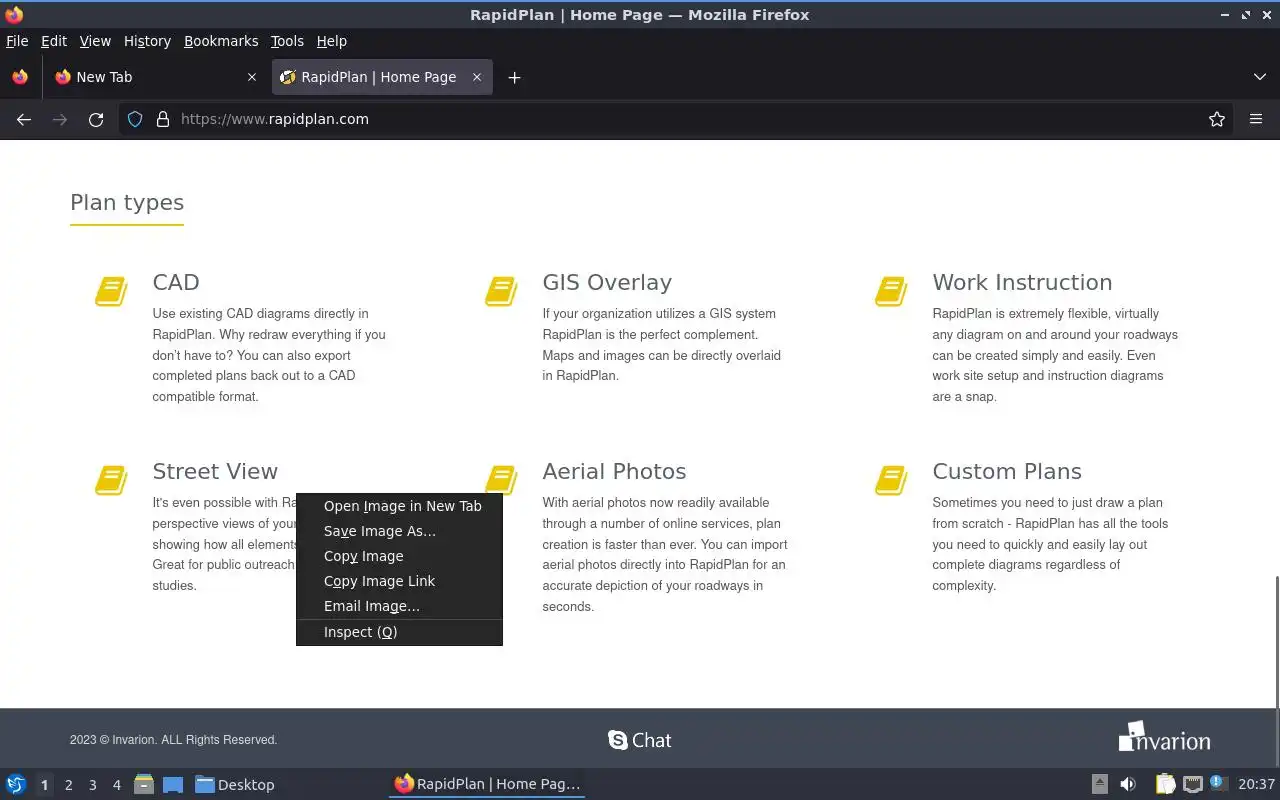Click the book icon beside Custom Plans
The width and height of the screenshot is (1280, 800).
tap(891, 480)
